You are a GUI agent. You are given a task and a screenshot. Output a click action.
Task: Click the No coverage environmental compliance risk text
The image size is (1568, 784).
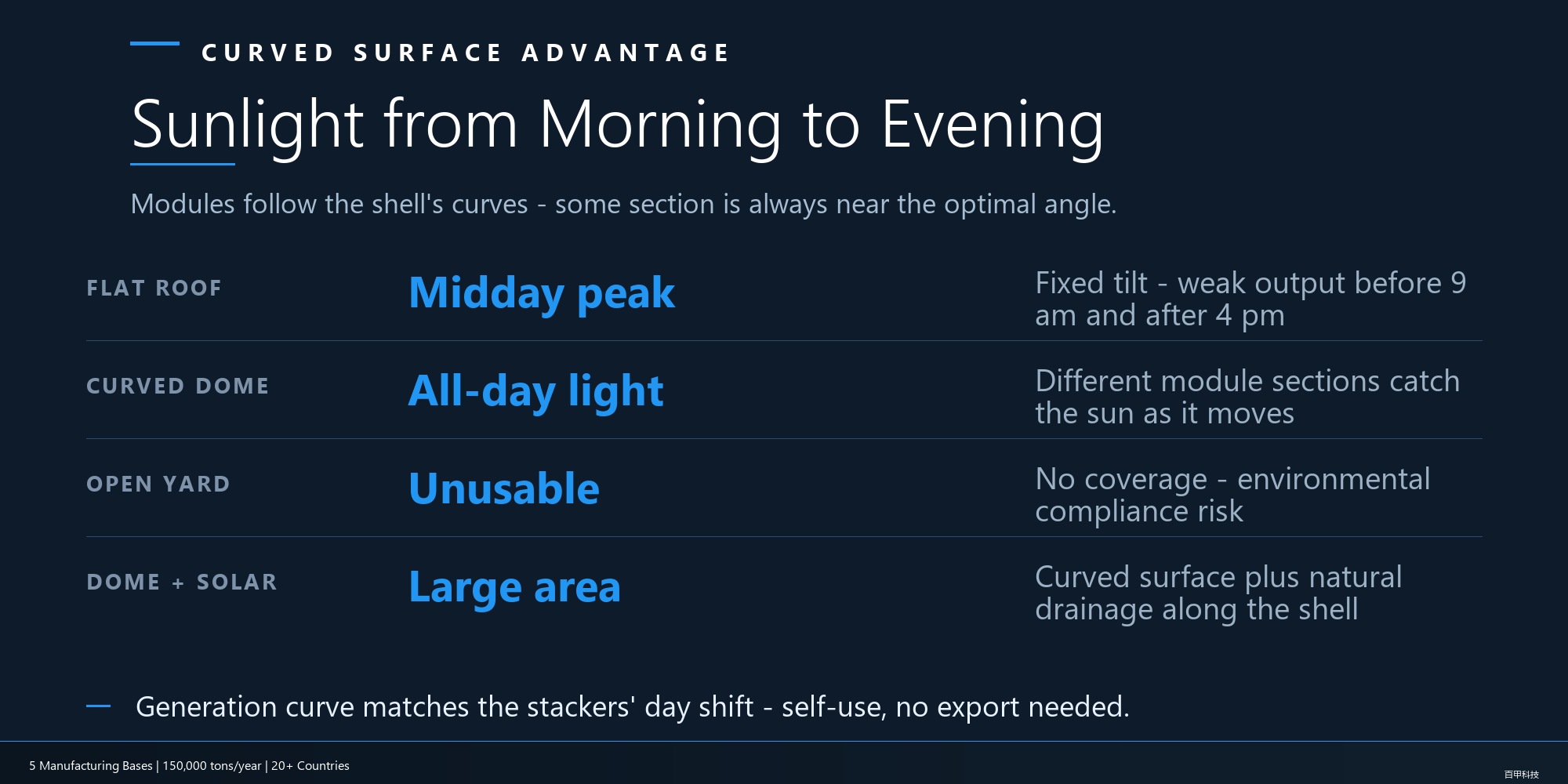pos(1232,495)
